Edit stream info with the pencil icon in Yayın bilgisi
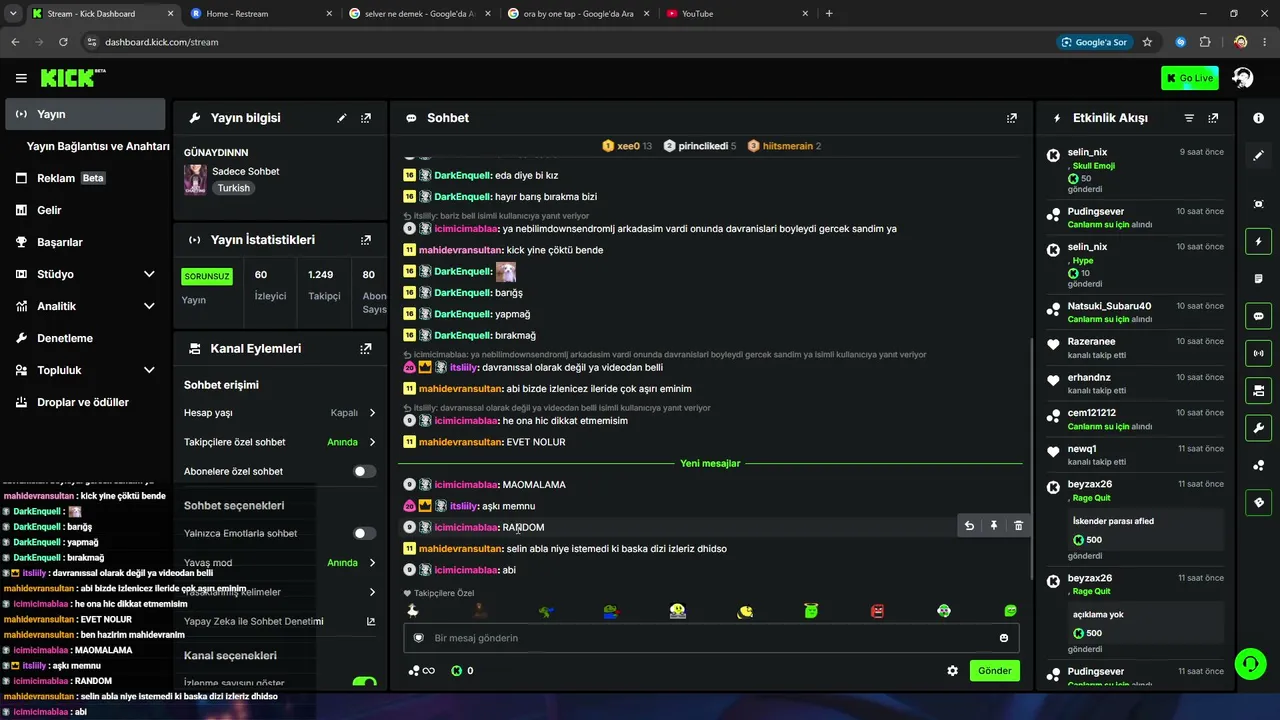 [x=342, y=118]
